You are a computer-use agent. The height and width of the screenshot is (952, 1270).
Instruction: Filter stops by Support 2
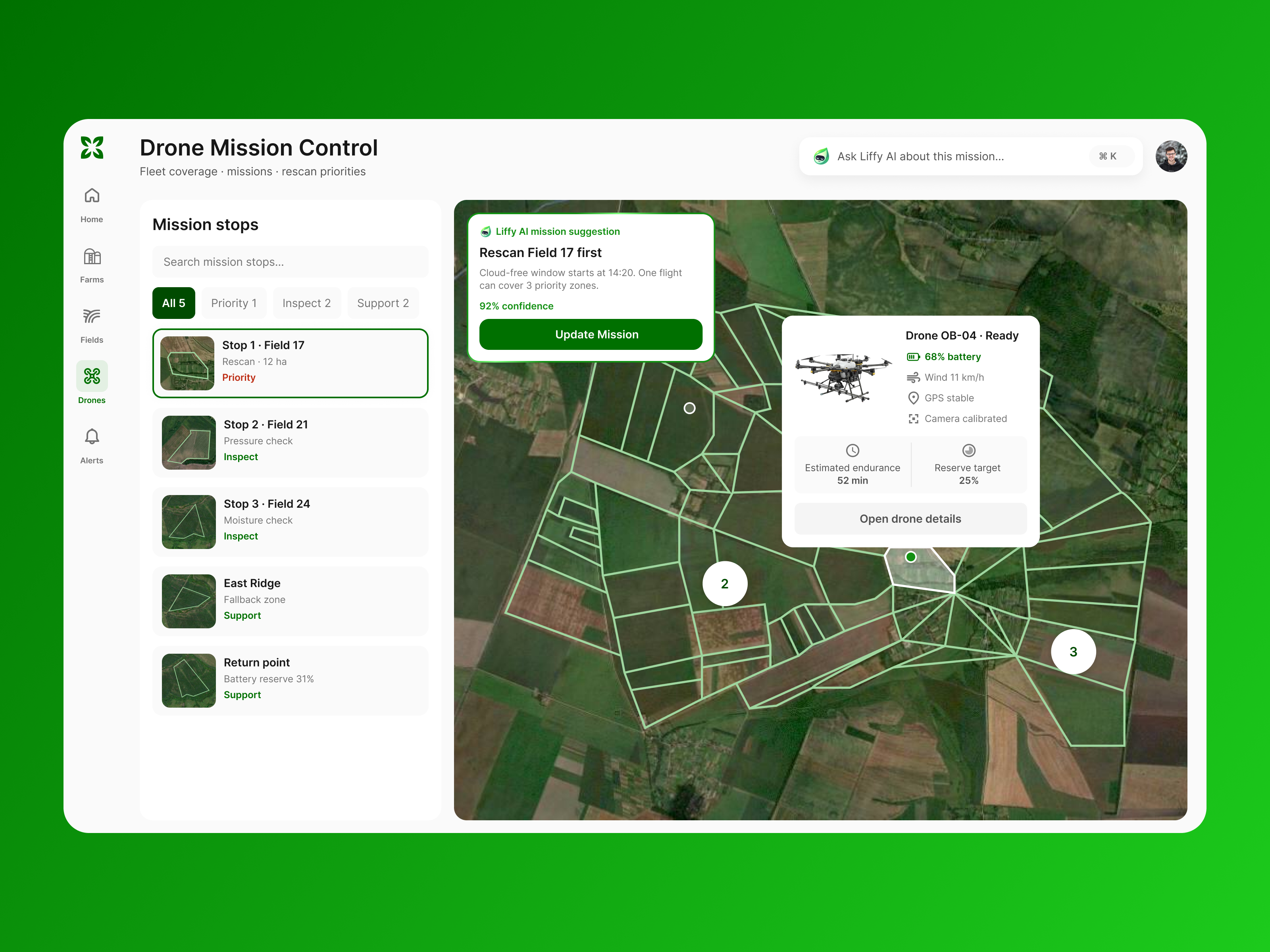click(x=383, y=303)
